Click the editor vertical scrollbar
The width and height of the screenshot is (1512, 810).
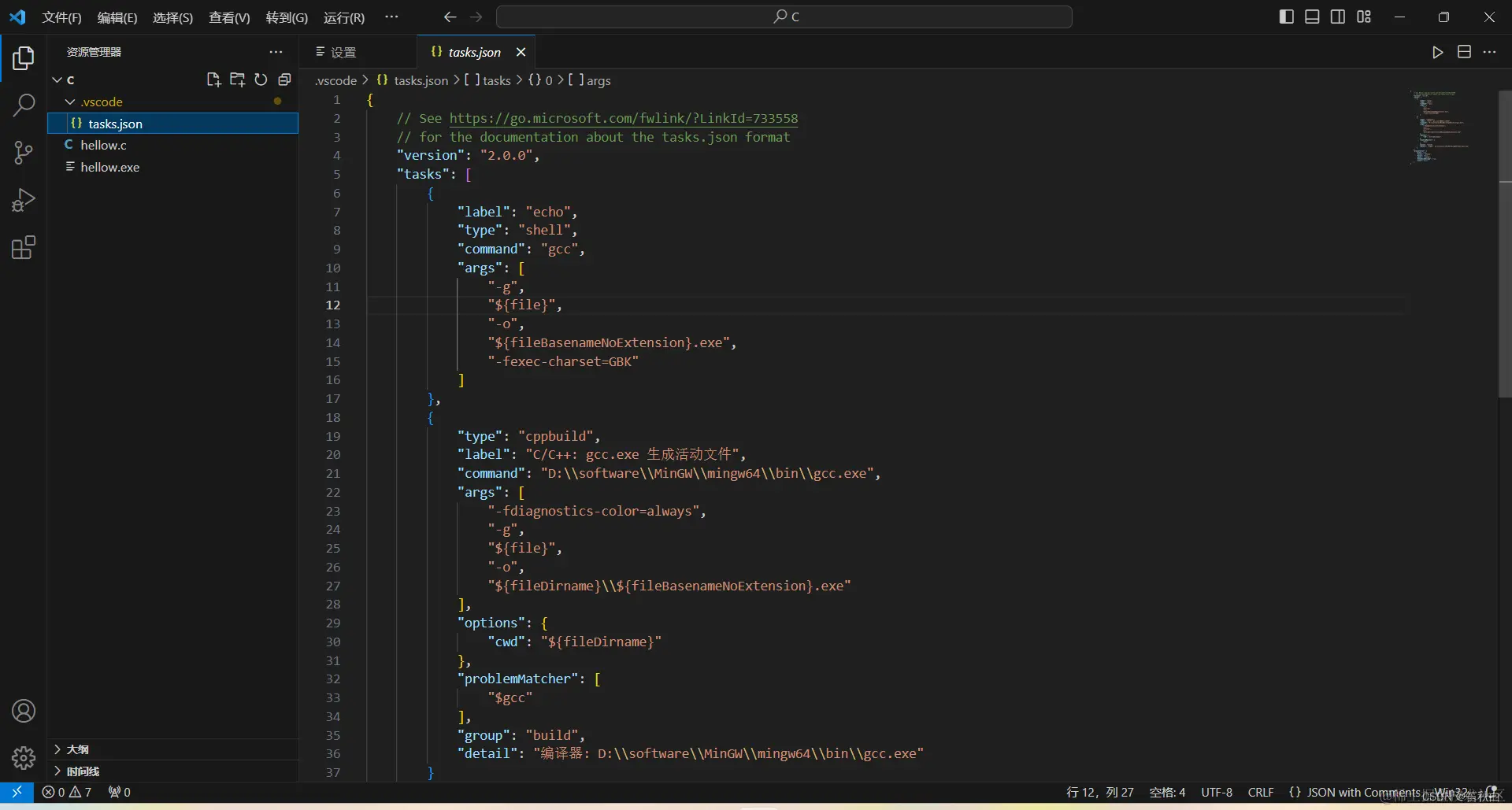1505,244
